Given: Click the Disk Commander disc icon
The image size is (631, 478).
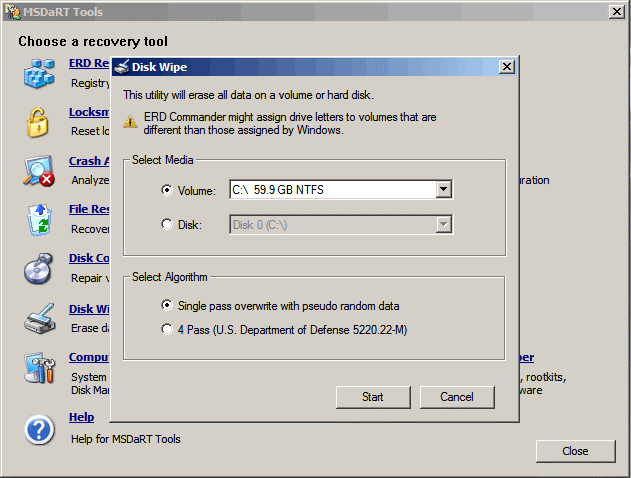Looking at the screenshot, I should coord(39,269).
